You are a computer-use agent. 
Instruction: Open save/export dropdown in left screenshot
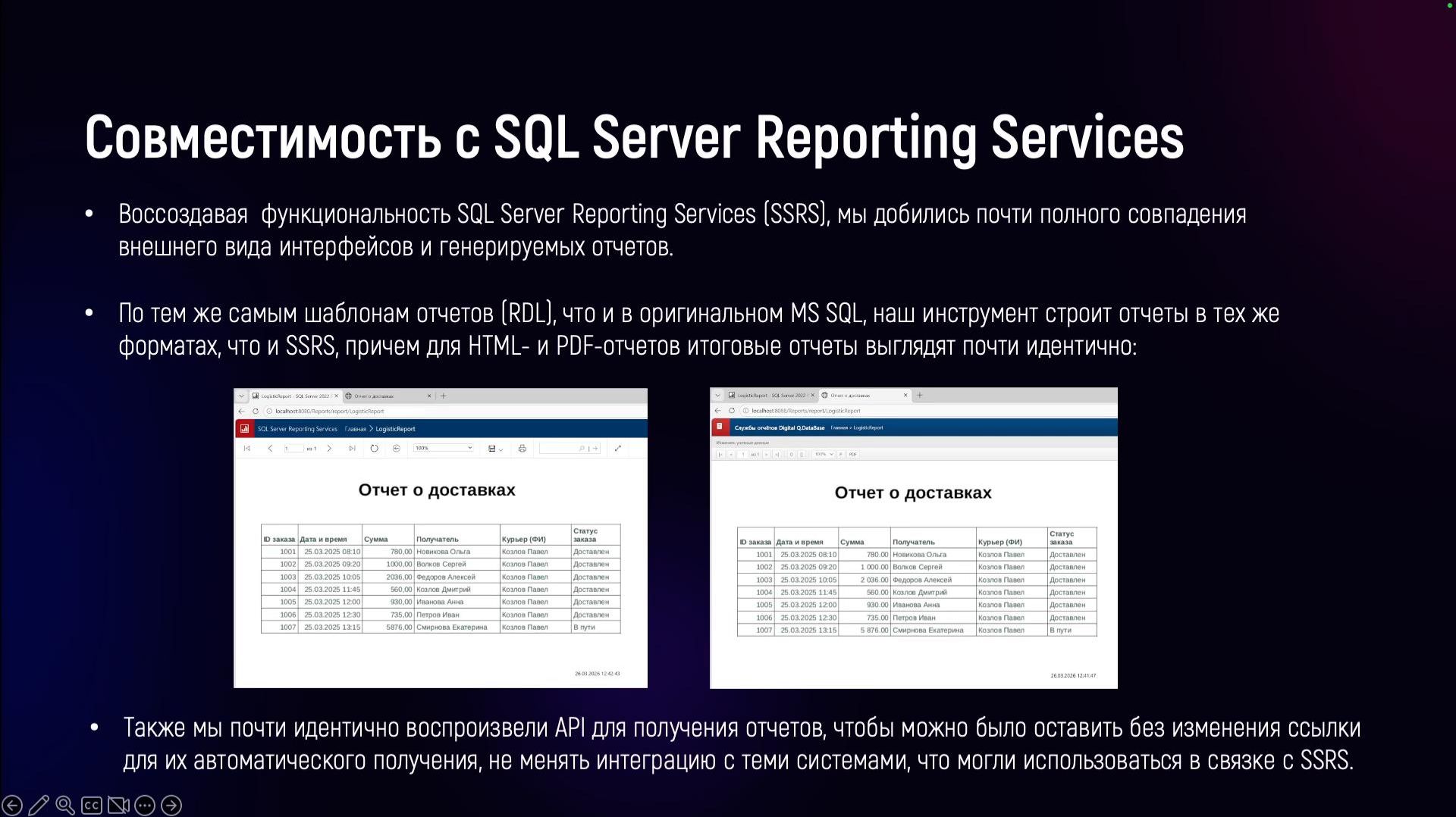(x=495, y=449)
